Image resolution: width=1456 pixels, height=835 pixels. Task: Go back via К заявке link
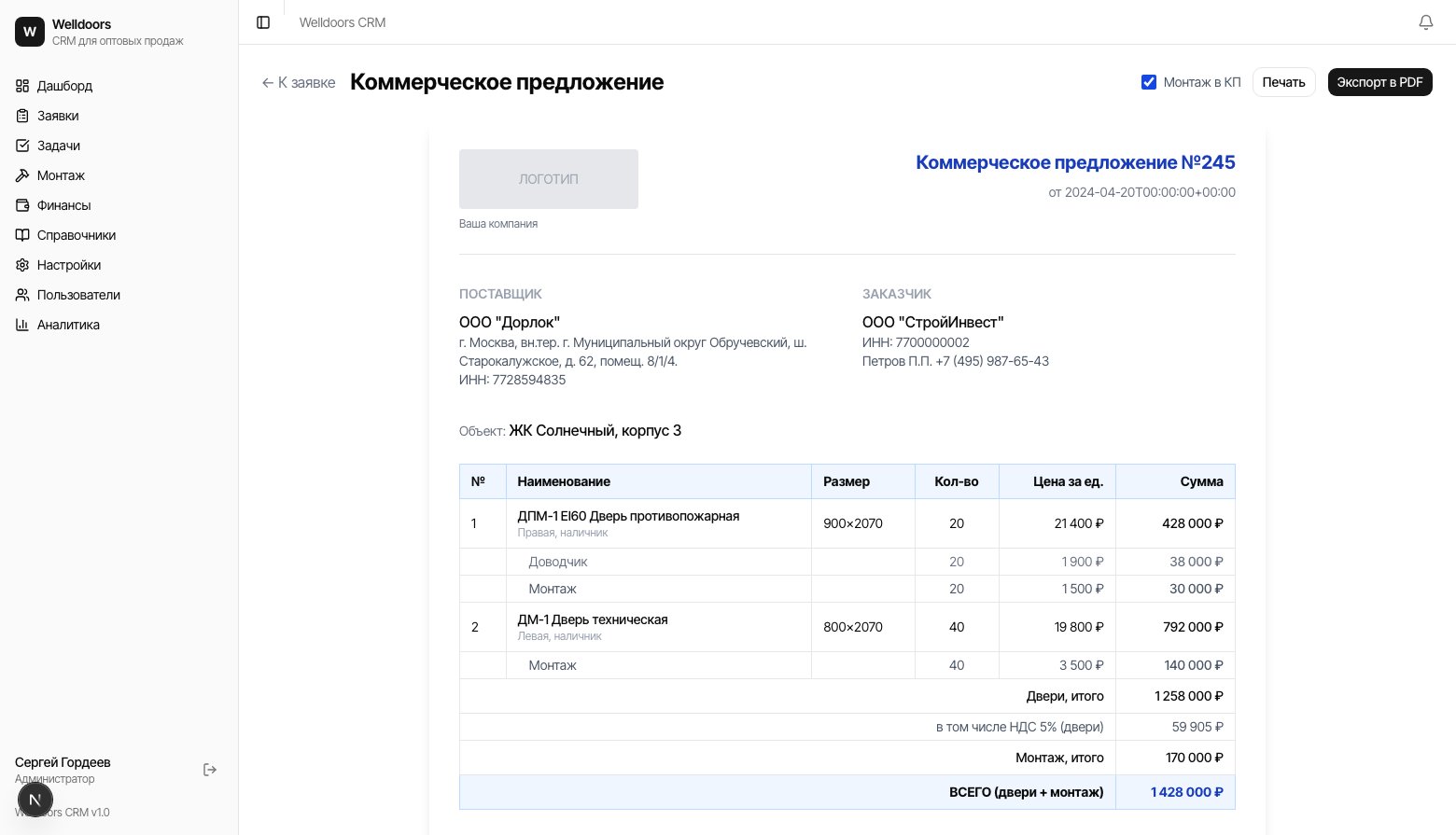point(299,82)
